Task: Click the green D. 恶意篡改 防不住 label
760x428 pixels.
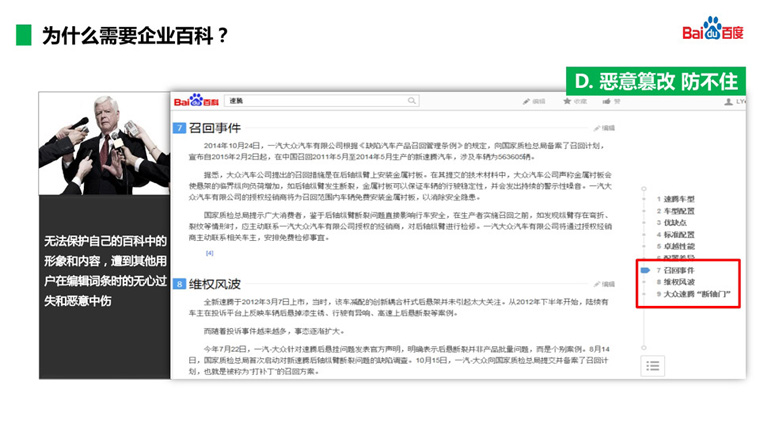Action: click(x=656, y=81)
